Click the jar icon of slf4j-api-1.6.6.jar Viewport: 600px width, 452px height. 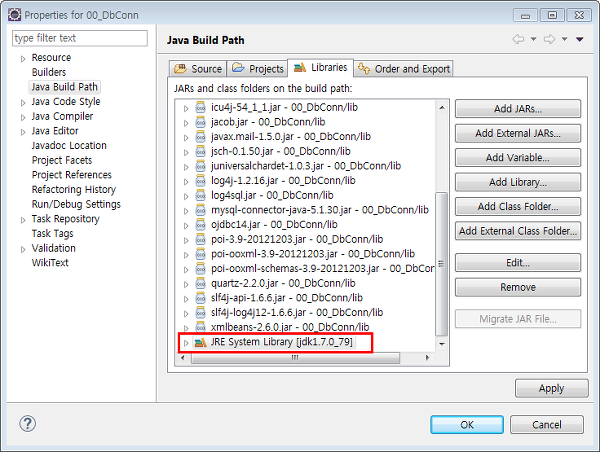201,298
